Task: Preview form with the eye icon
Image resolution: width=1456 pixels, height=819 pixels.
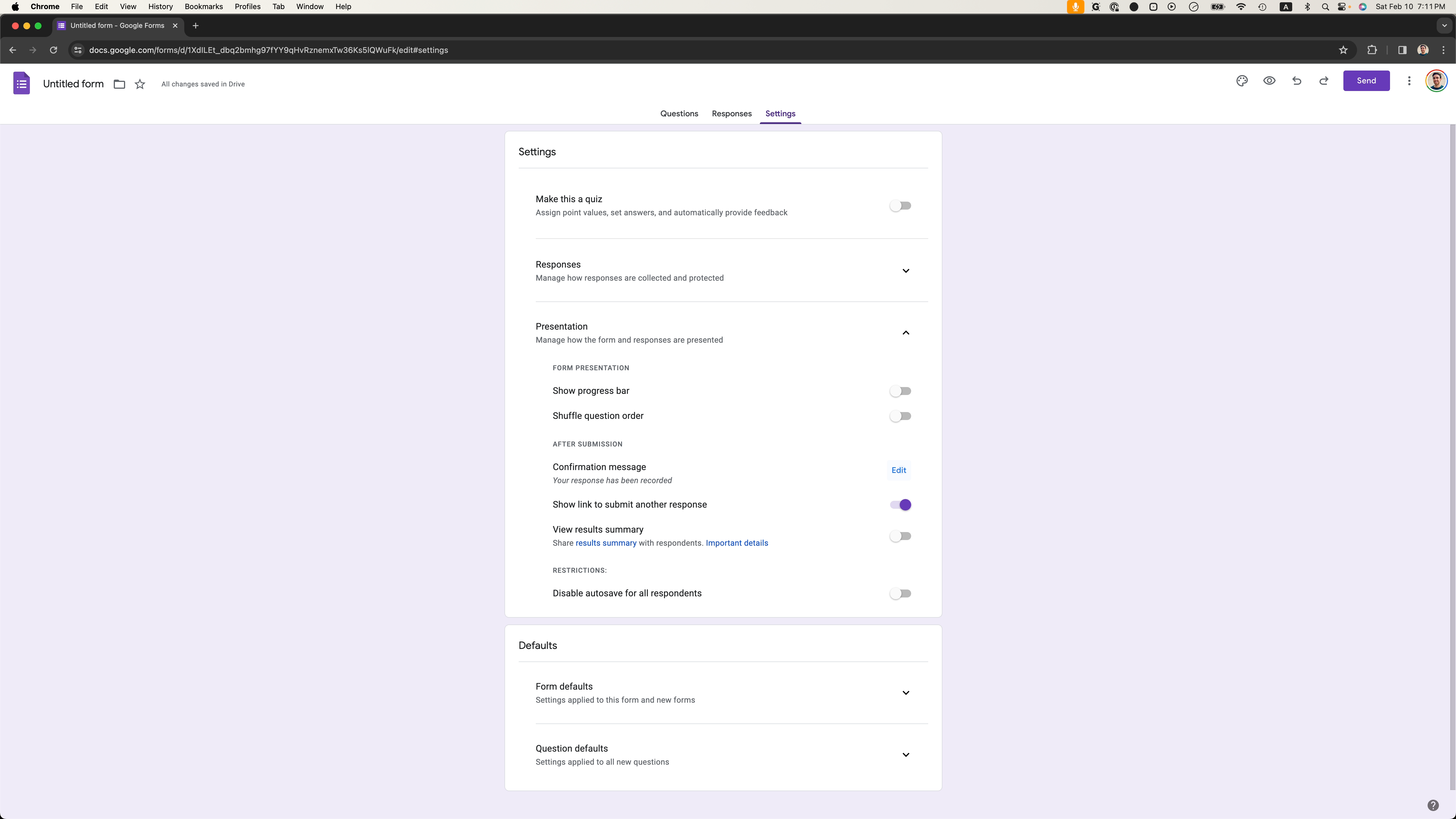Action: (1269, 81)
